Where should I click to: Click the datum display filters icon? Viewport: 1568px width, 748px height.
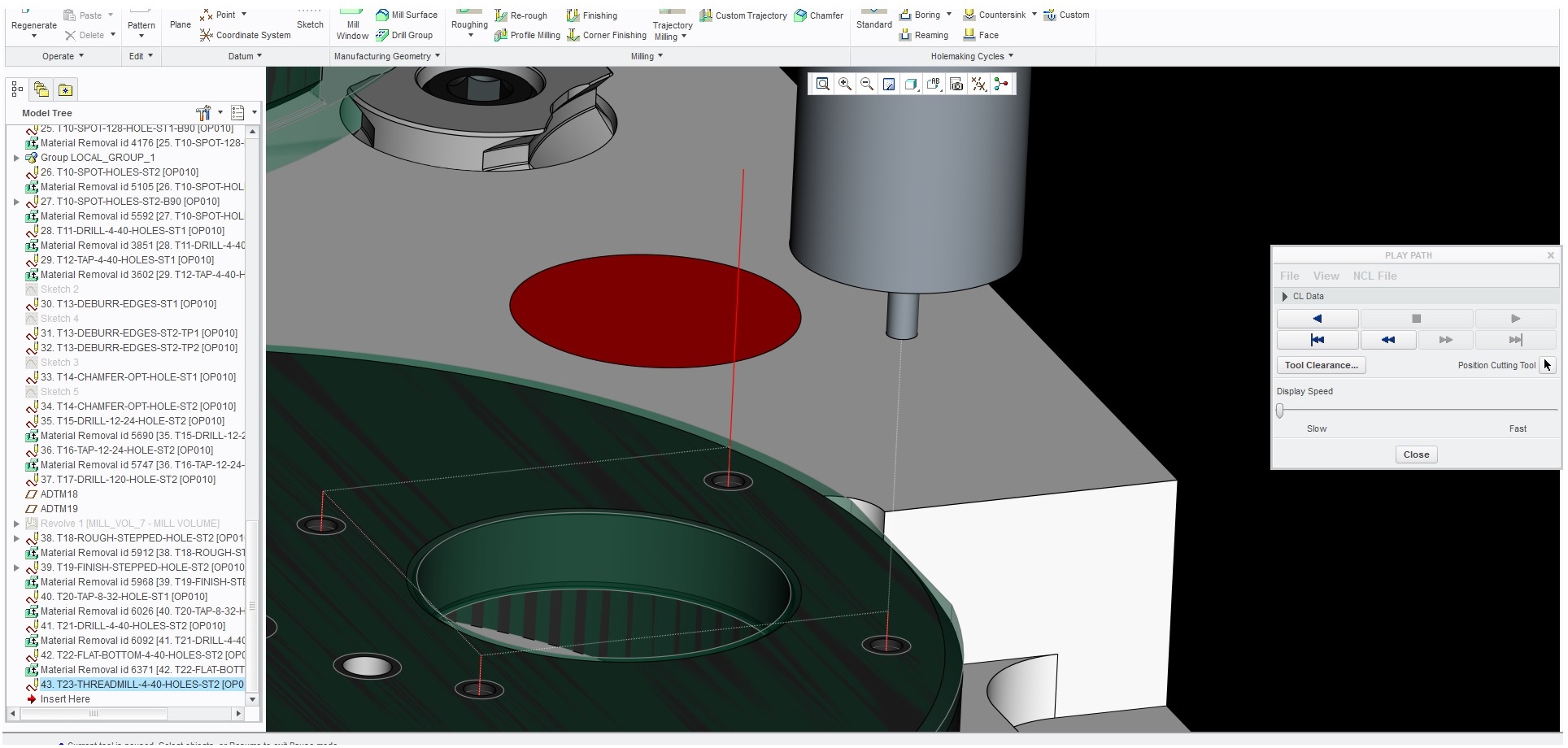point(978,84)
